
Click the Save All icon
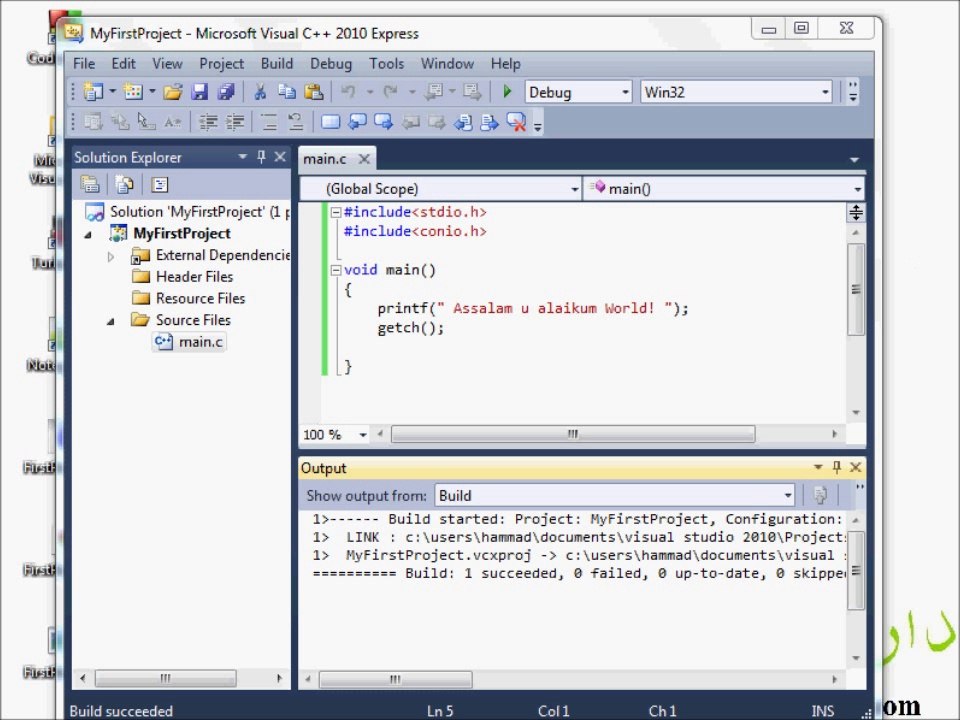(x=226, y=92)
